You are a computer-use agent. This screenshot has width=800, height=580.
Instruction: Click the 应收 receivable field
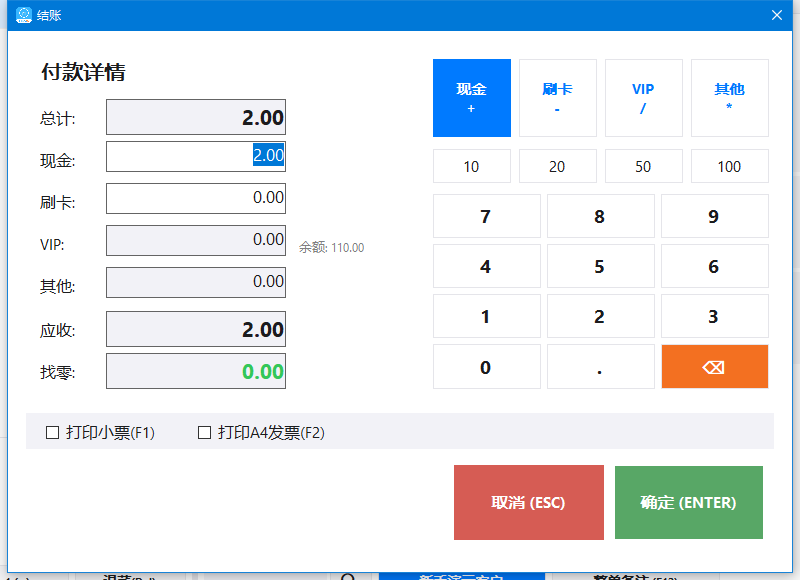pyautogui.click(x=196, y=329)
